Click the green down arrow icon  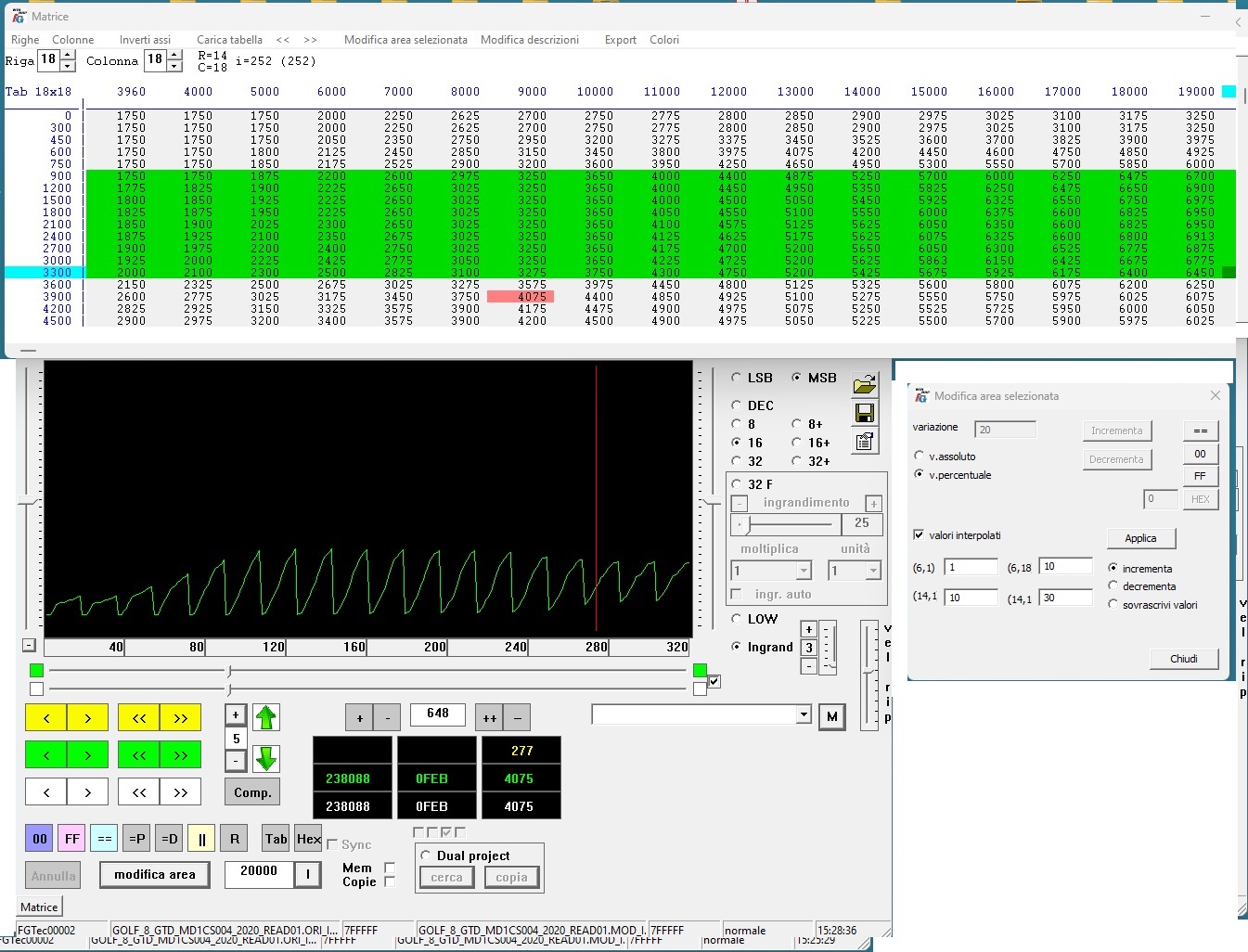[x=266, y=759]
